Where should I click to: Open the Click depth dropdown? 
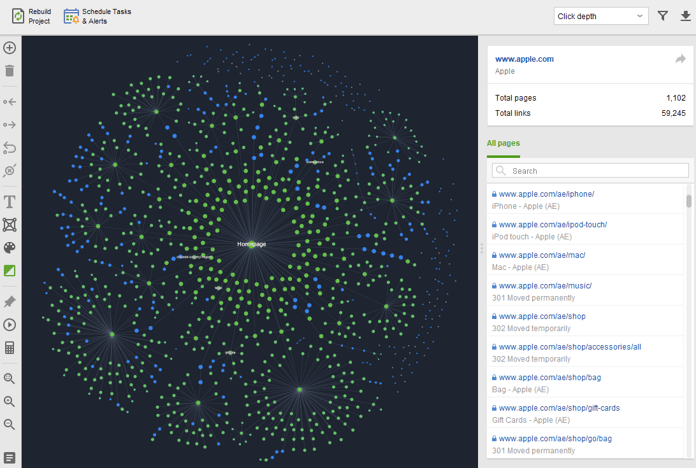[x=601, y=16]
